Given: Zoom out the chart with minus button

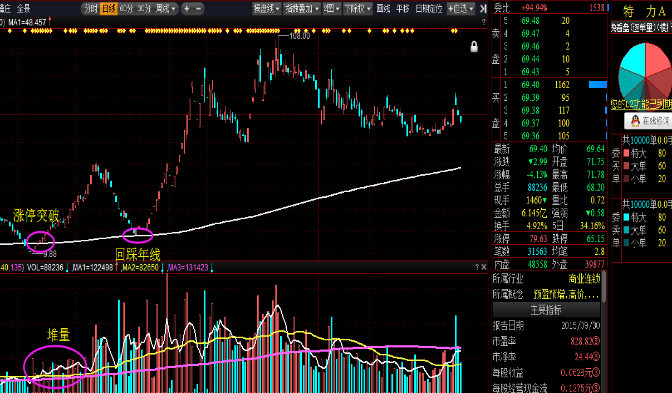Looking at the screenshot, I should pyautogui.click(x=199, y=8).
